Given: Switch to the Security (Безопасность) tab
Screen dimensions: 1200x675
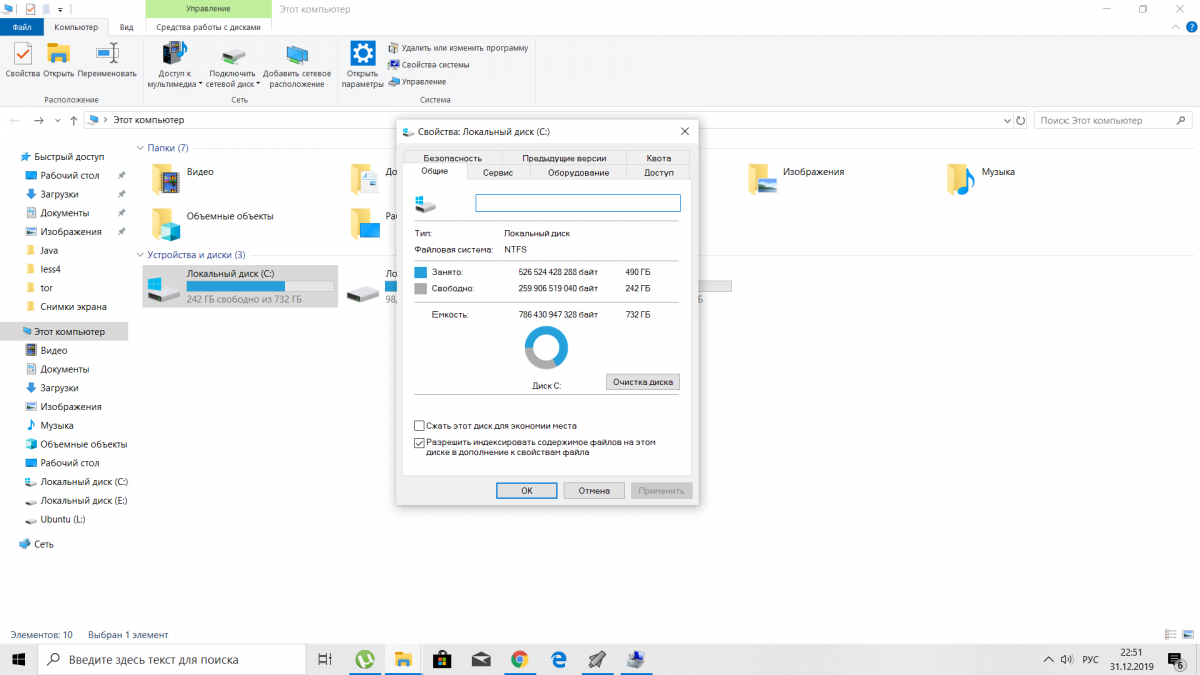Looking at the screenshot, I should point(452,158).
